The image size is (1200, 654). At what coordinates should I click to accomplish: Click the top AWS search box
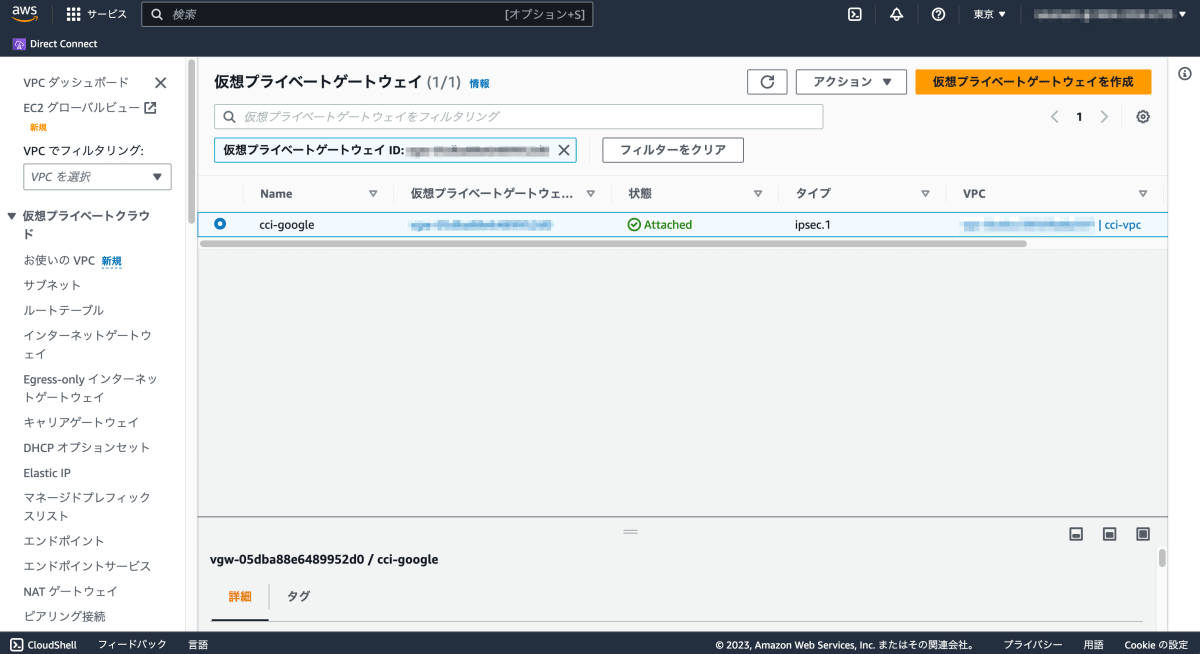[367, 14]
